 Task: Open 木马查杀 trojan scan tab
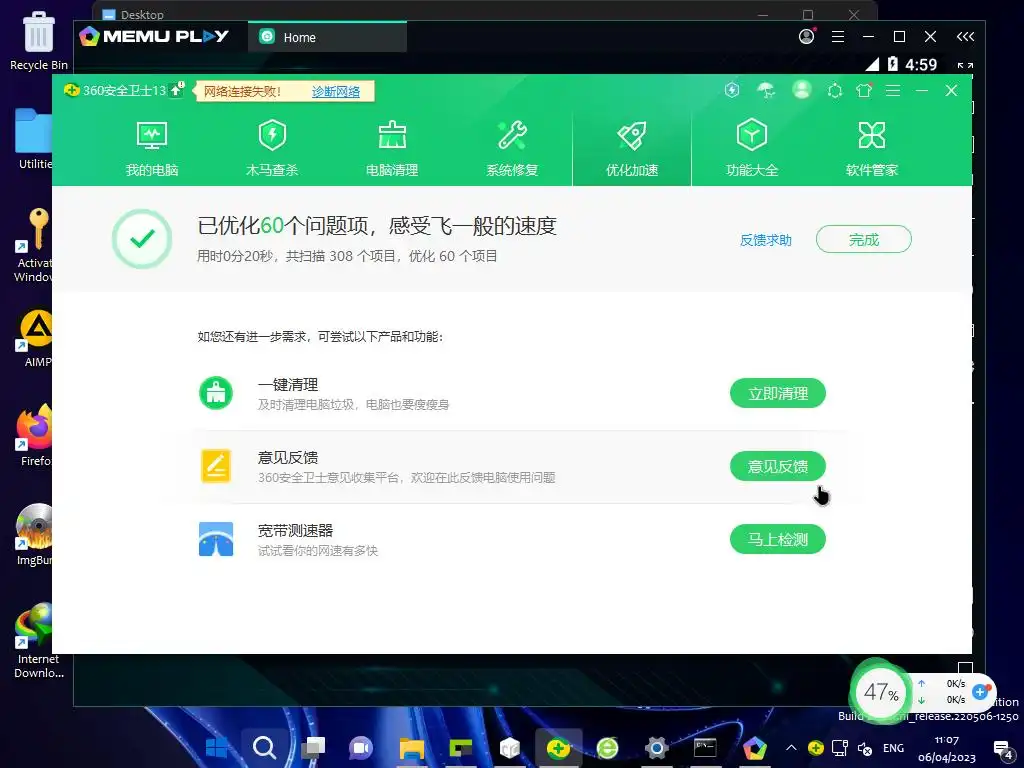point(272,149)
